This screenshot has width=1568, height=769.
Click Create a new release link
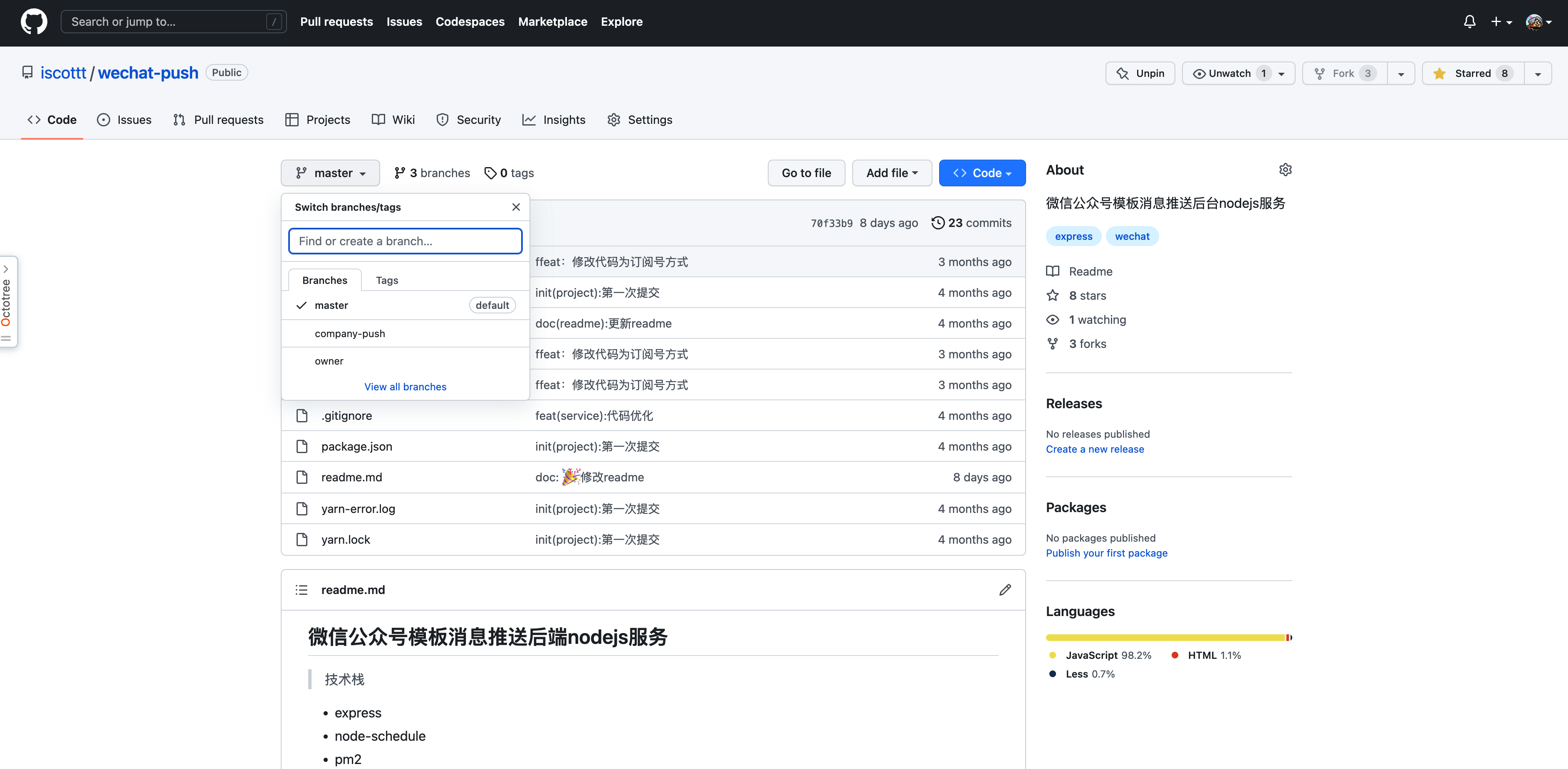[1094, 449]
